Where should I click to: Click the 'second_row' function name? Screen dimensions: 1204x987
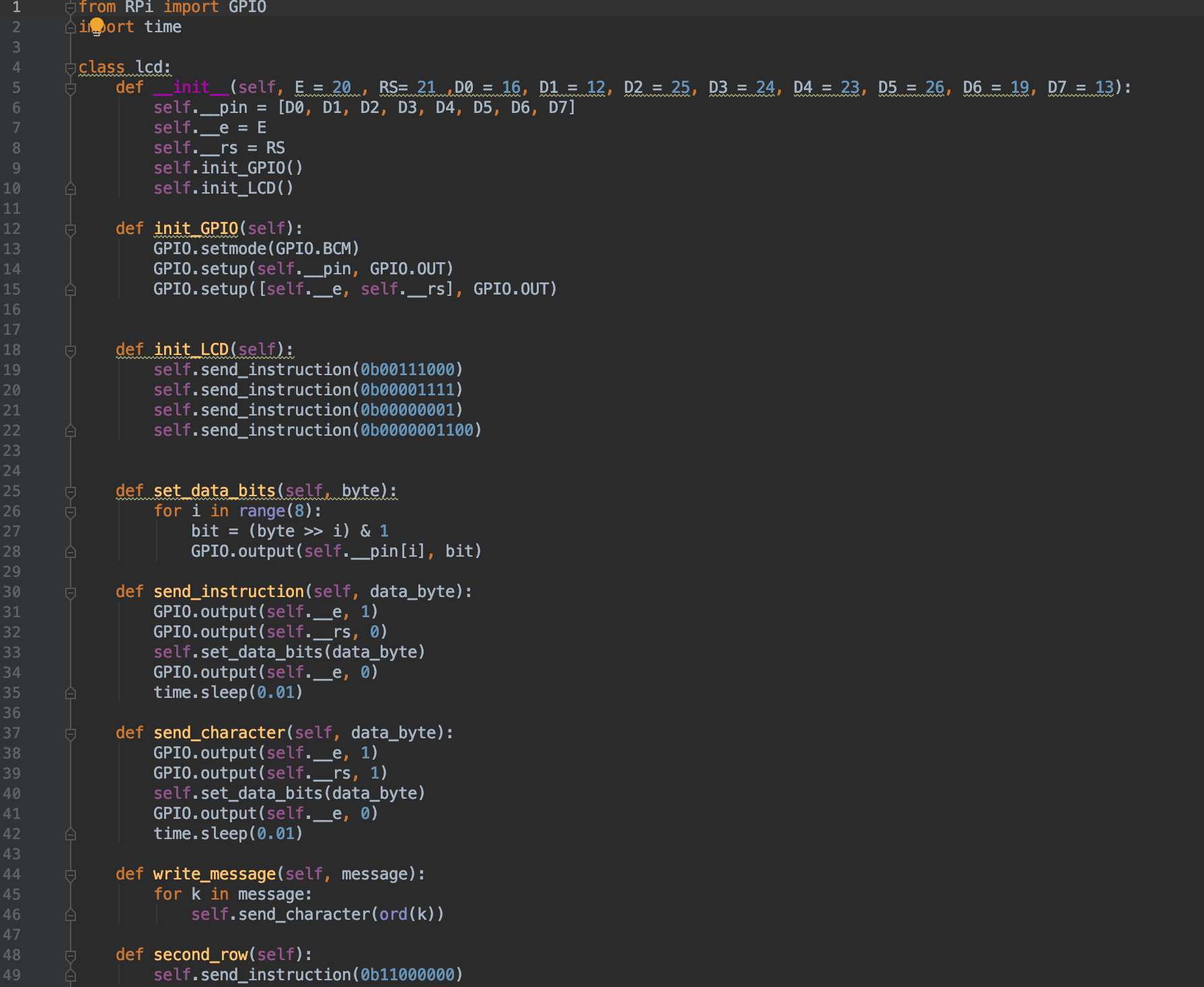click(x=200, y=955)
